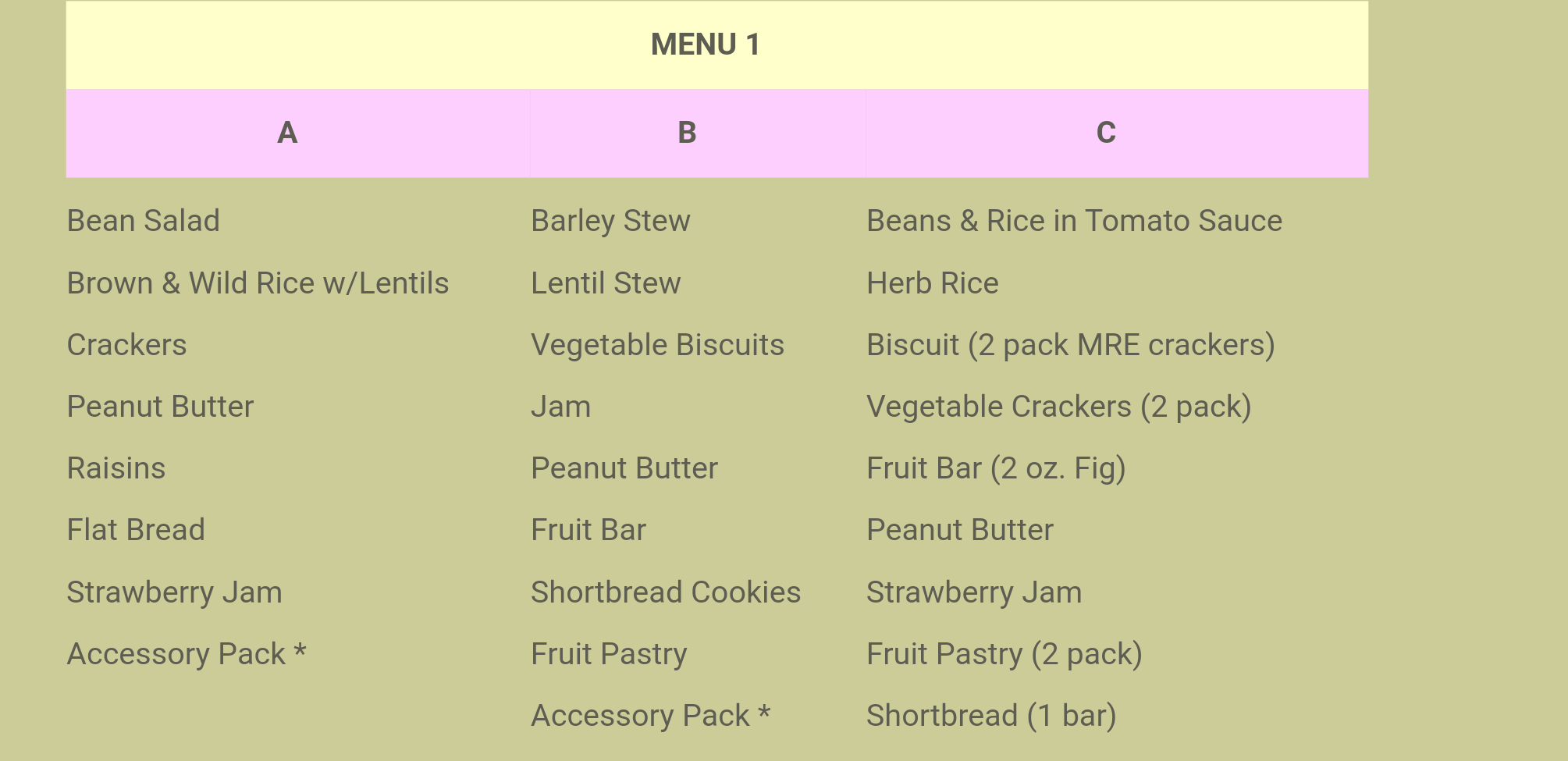This screenshot has width=1568, height=761.
Task: Click the MENU 1 header title
Action: coord(706,44)
